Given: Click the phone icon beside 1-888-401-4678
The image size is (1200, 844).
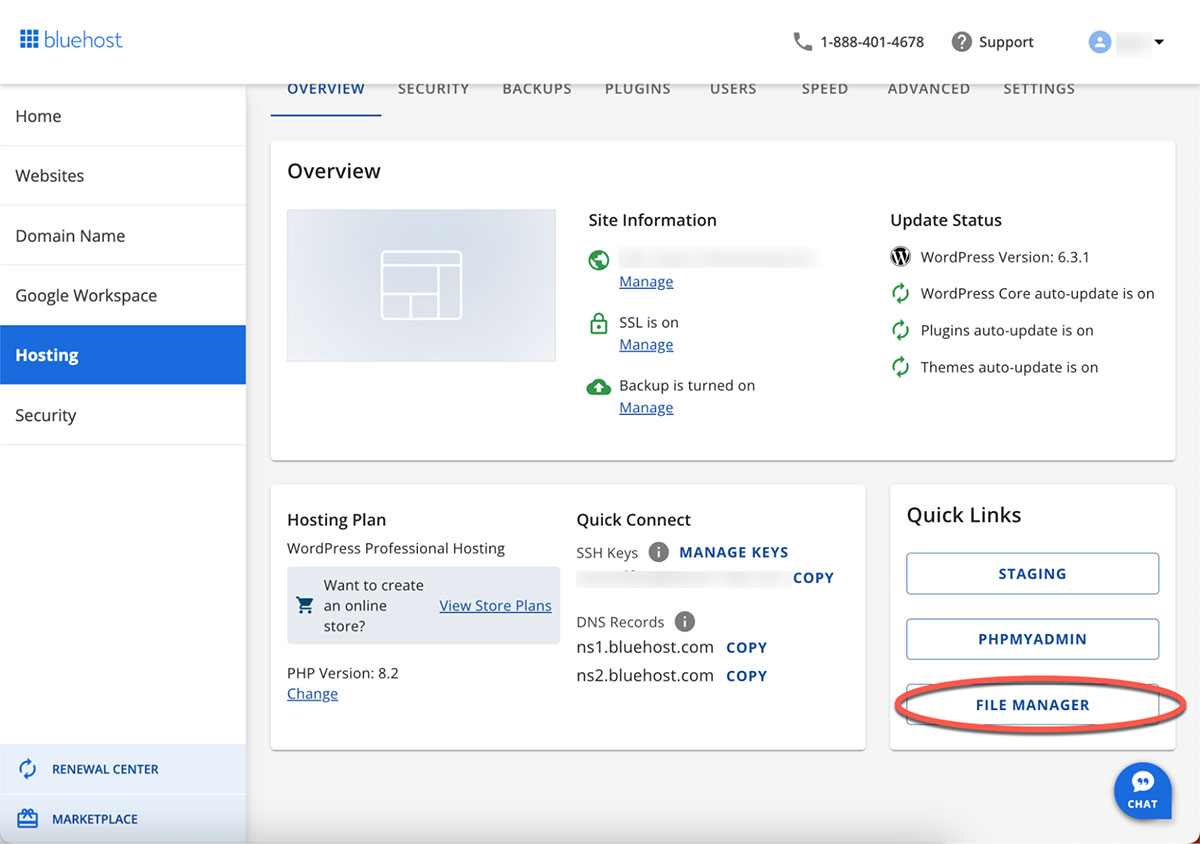Looking at the screenshot, I should coord(802,41).
